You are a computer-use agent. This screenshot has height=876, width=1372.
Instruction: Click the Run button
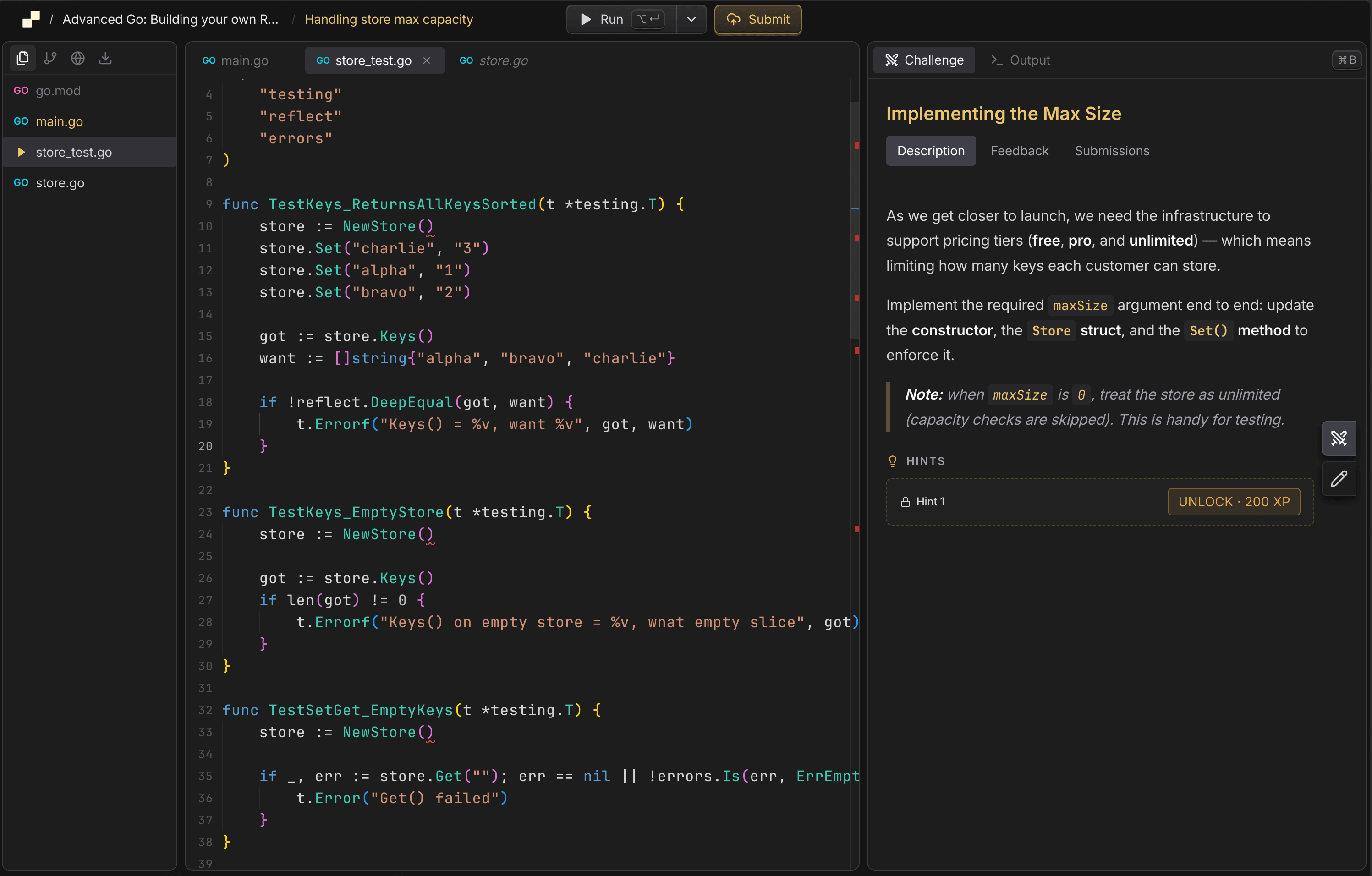pos(622,19)
